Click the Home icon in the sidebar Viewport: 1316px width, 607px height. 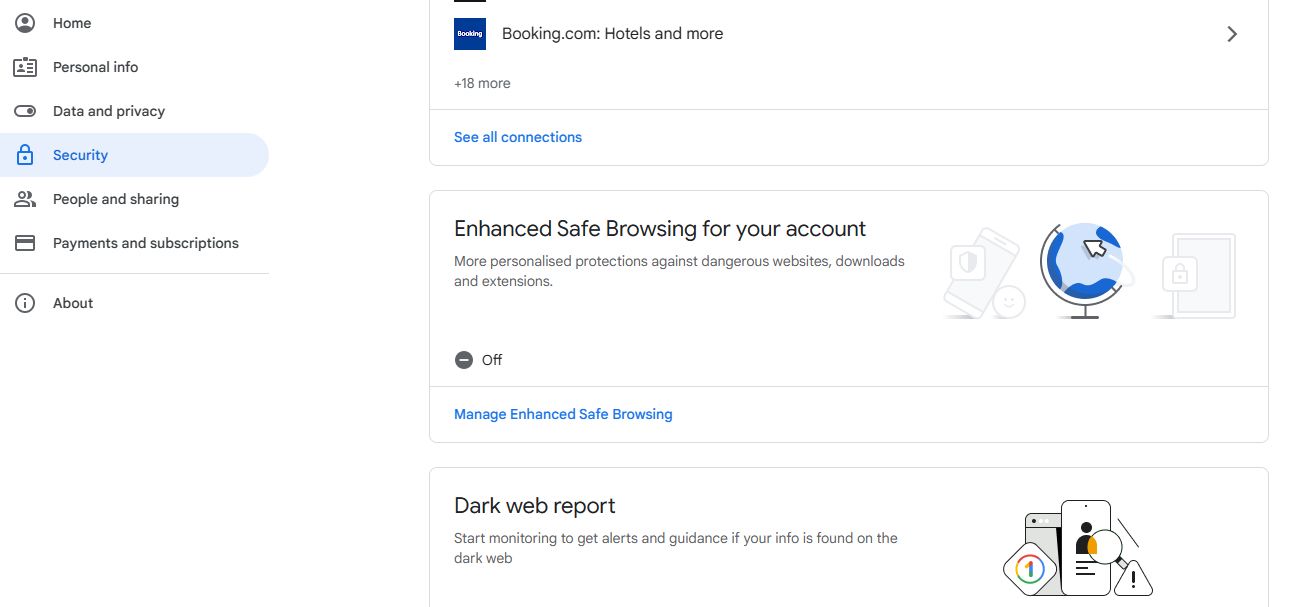click(25, 22)
